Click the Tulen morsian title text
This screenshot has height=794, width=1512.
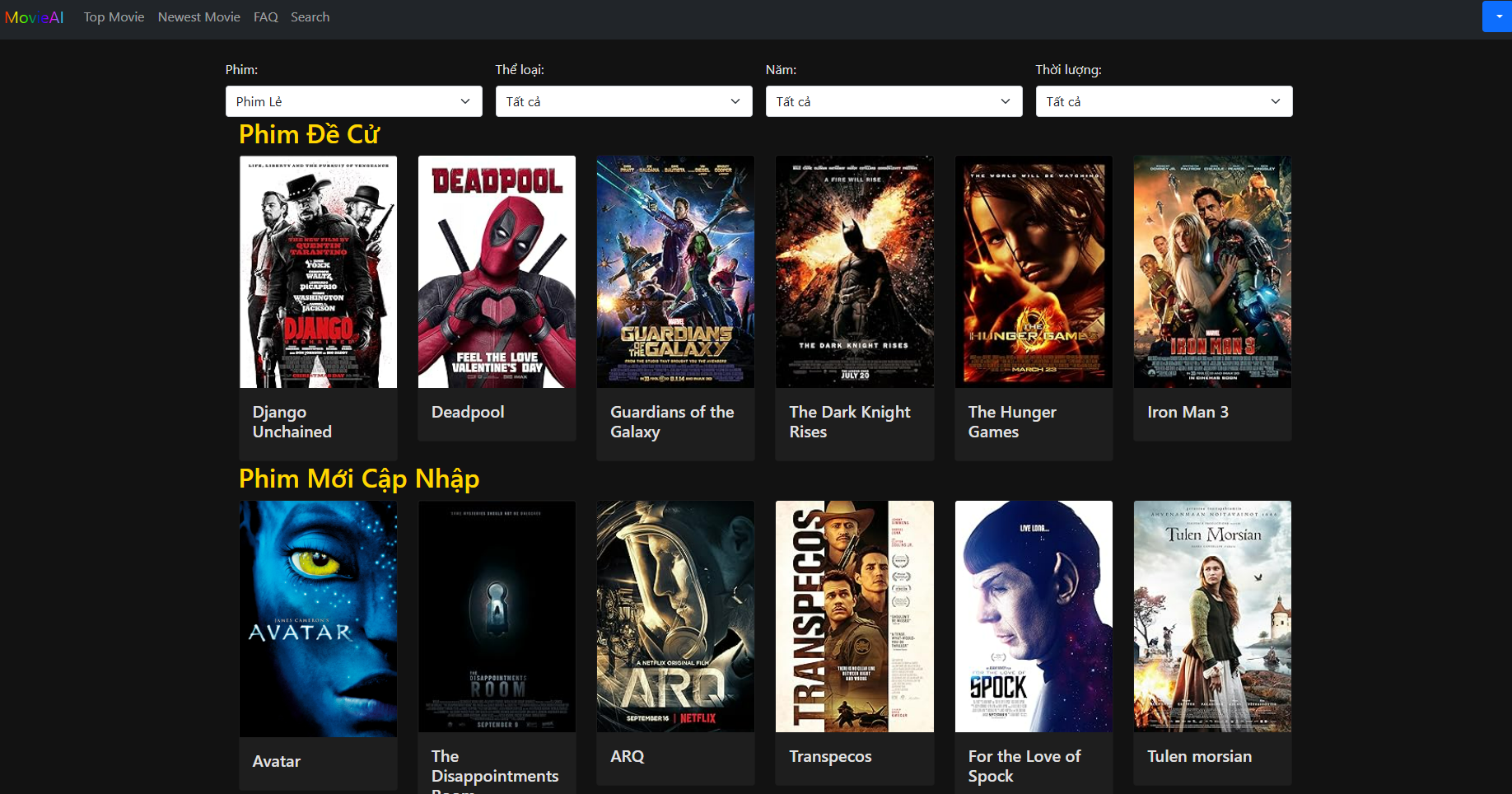(x=1199, y=756)
